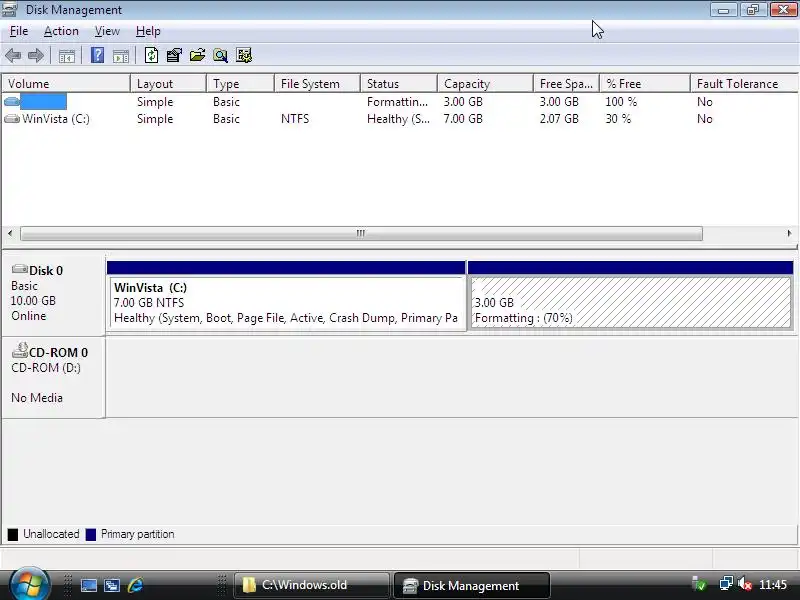The height and width of the screenshot is (600, 800).
Task: Click the CD-ROM 0 label panel
Action: pyautogui.click(x=53, y=377)
